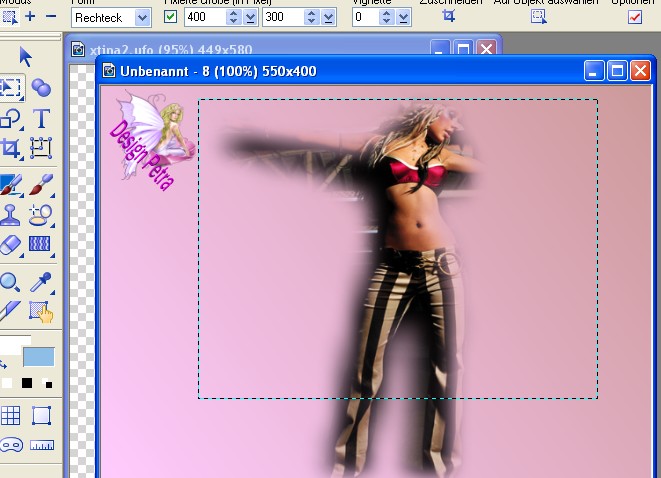Choose the subtract-from-selection minus mode

point(51,16)
